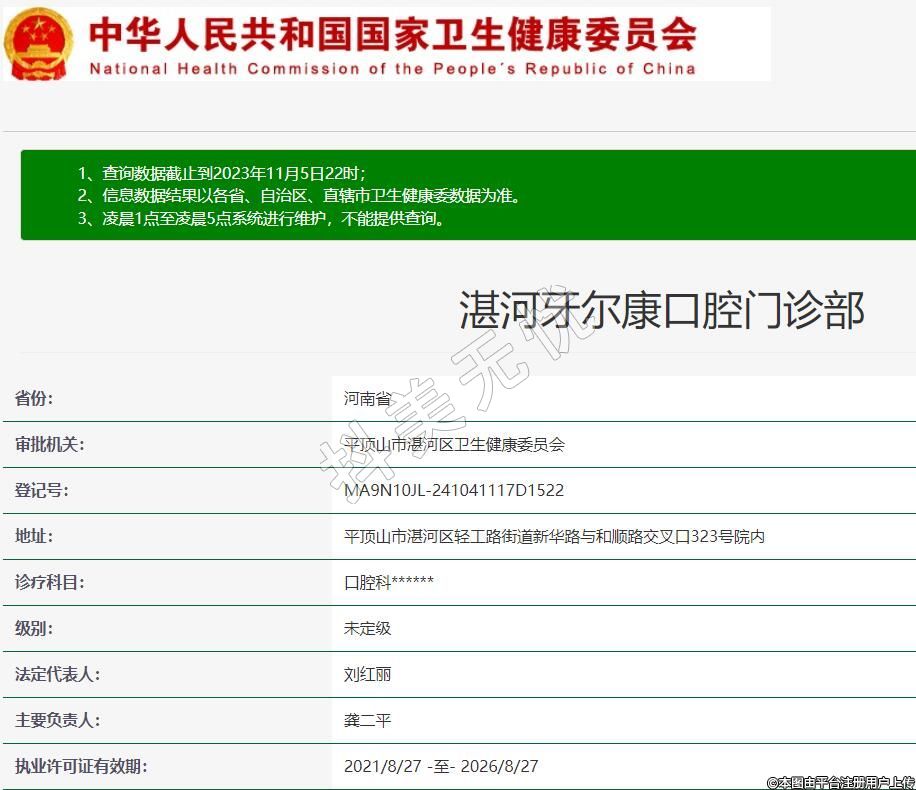The image size is (916, 790).
Task: Click the 登记号 field label
Action: coord(41,490)
